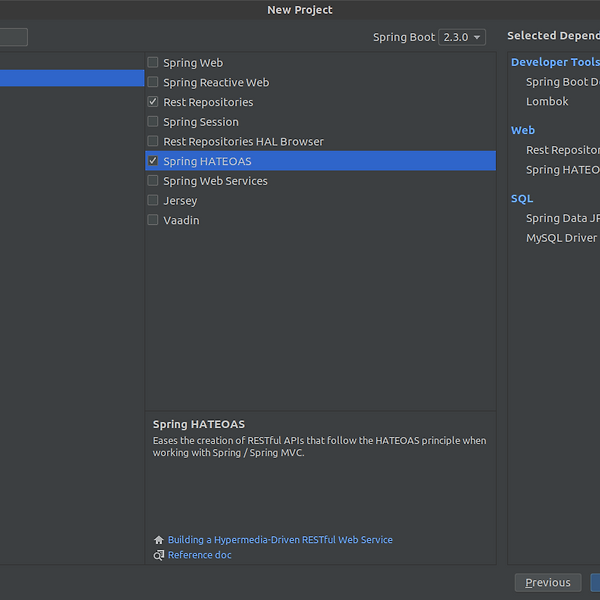The image size is (600, 600).
Task: Enable the Spring Session checkbox
Action: coord(153,121)
